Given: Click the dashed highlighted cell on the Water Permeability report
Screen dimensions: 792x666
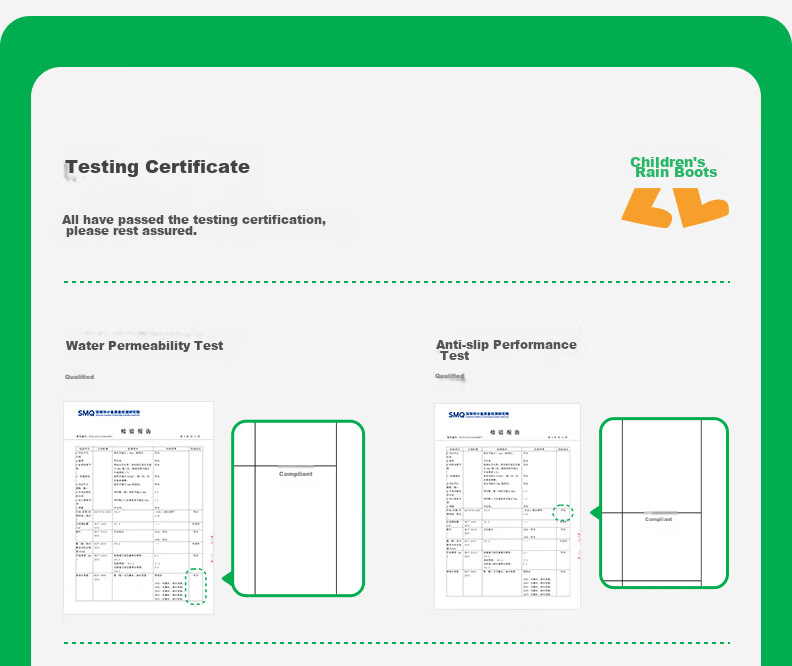Looking at the screenshot, I should coord(195,586).
